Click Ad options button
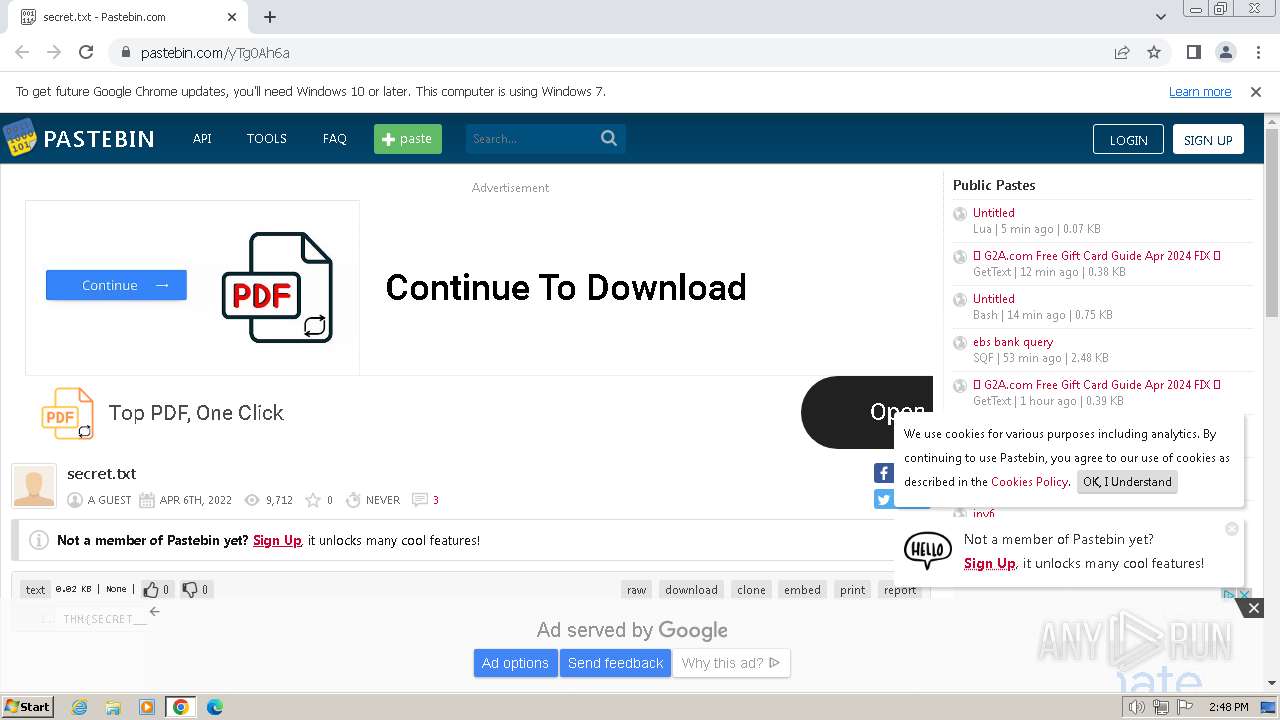Screen dimensions: 1280x720 pos(515,663)
